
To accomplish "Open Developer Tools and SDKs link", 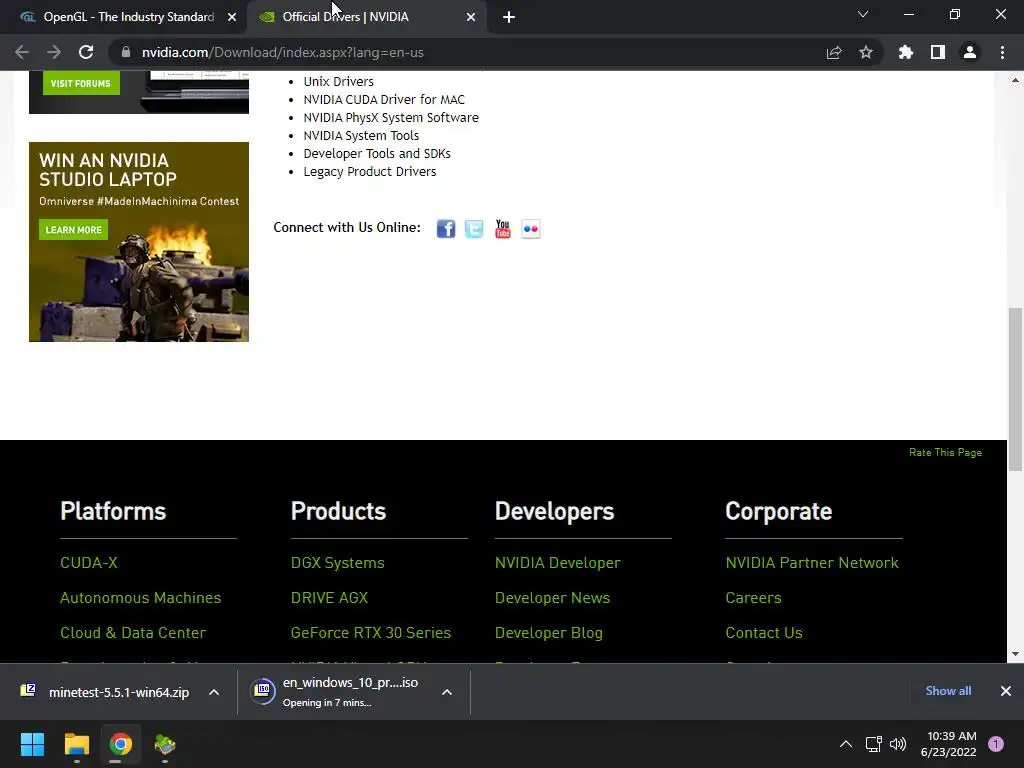I will 377,153.
